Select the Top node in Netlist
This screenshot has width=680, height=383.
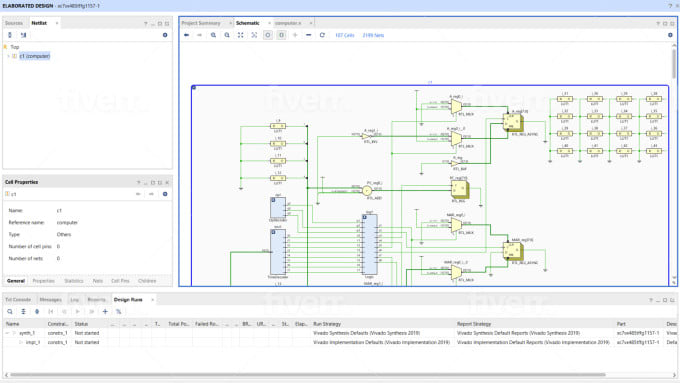tap(15, 47)
